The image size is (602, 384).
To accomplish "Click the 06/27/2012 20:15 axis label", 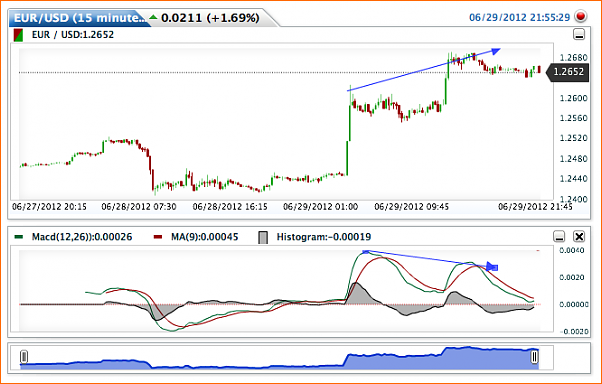I will tap(49, 207).
